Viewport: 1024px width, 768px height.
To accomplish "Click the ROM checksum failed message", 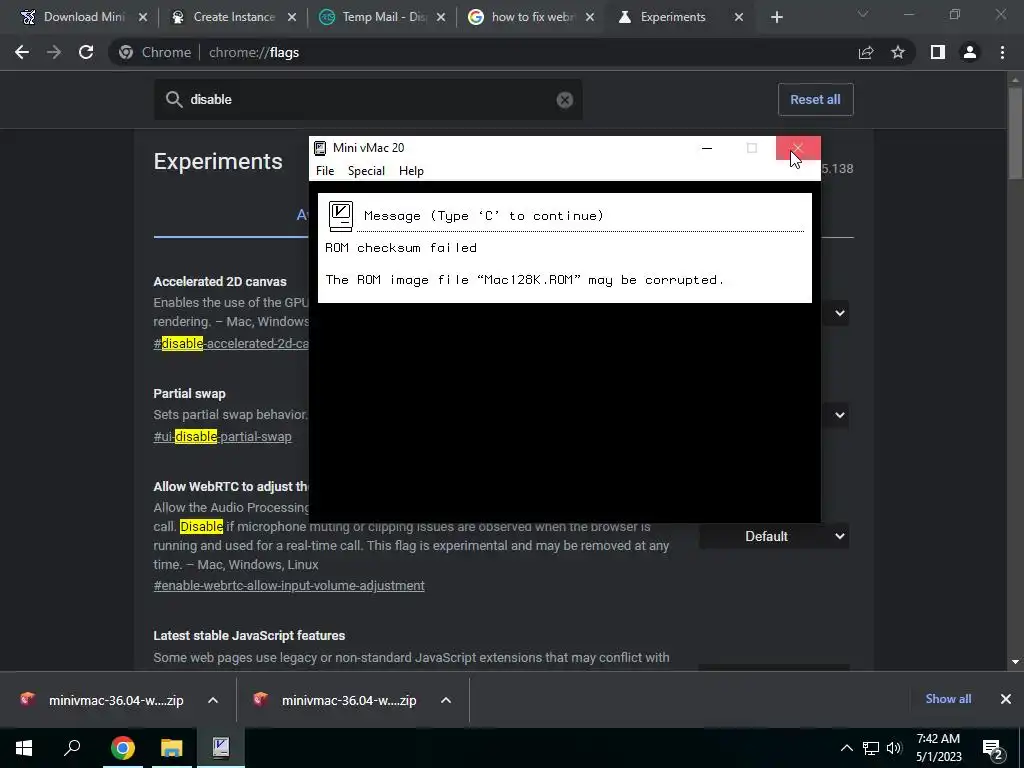I will tap(401, 248).
